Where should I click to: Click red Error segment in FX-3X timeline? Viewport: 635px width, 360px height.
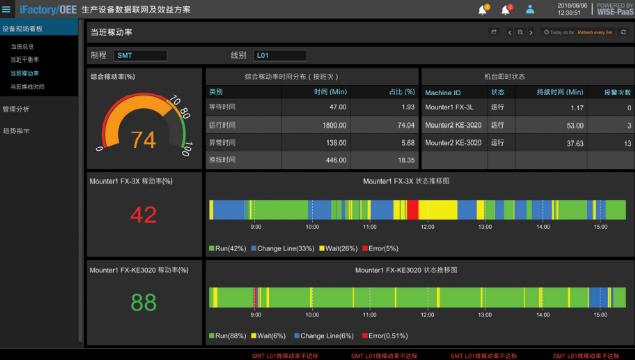tap(413, 210)
